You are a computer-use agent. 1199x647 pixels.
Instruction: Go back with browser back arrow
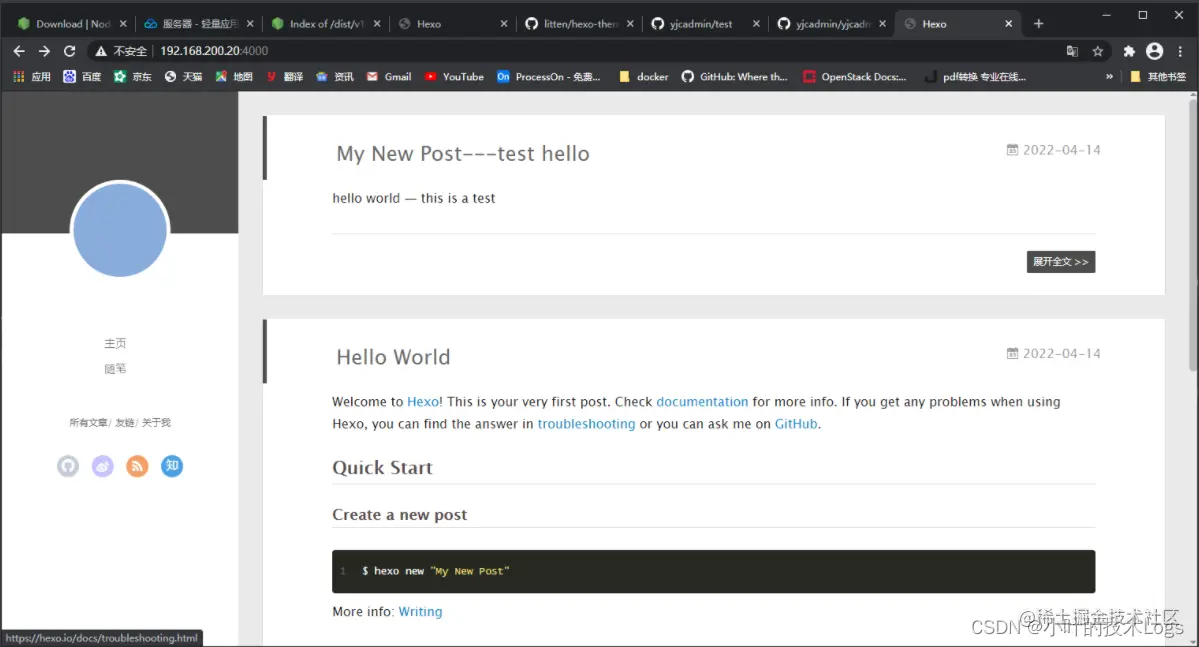[19, 50]
